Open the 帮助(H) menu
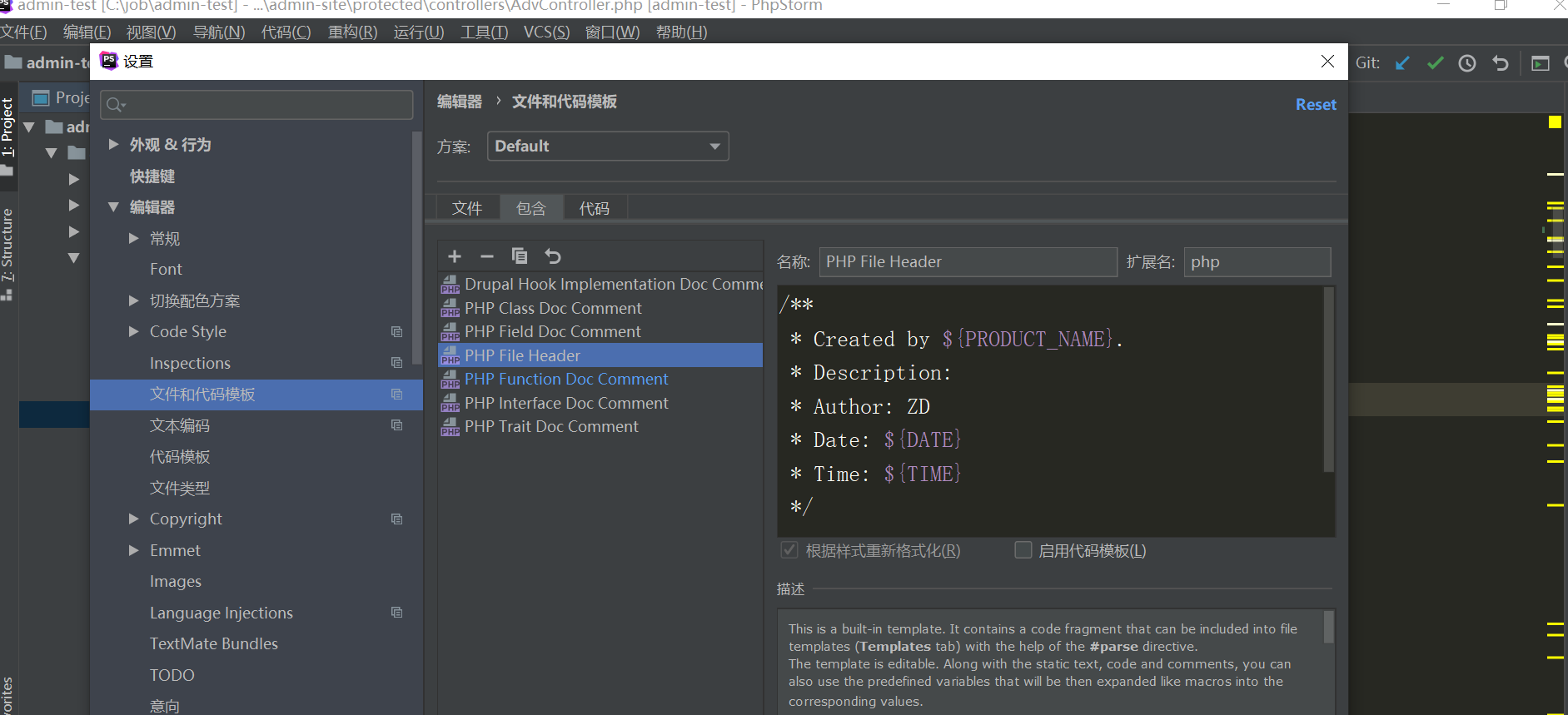Screen dimensions: 1568x715 (681, 32)
